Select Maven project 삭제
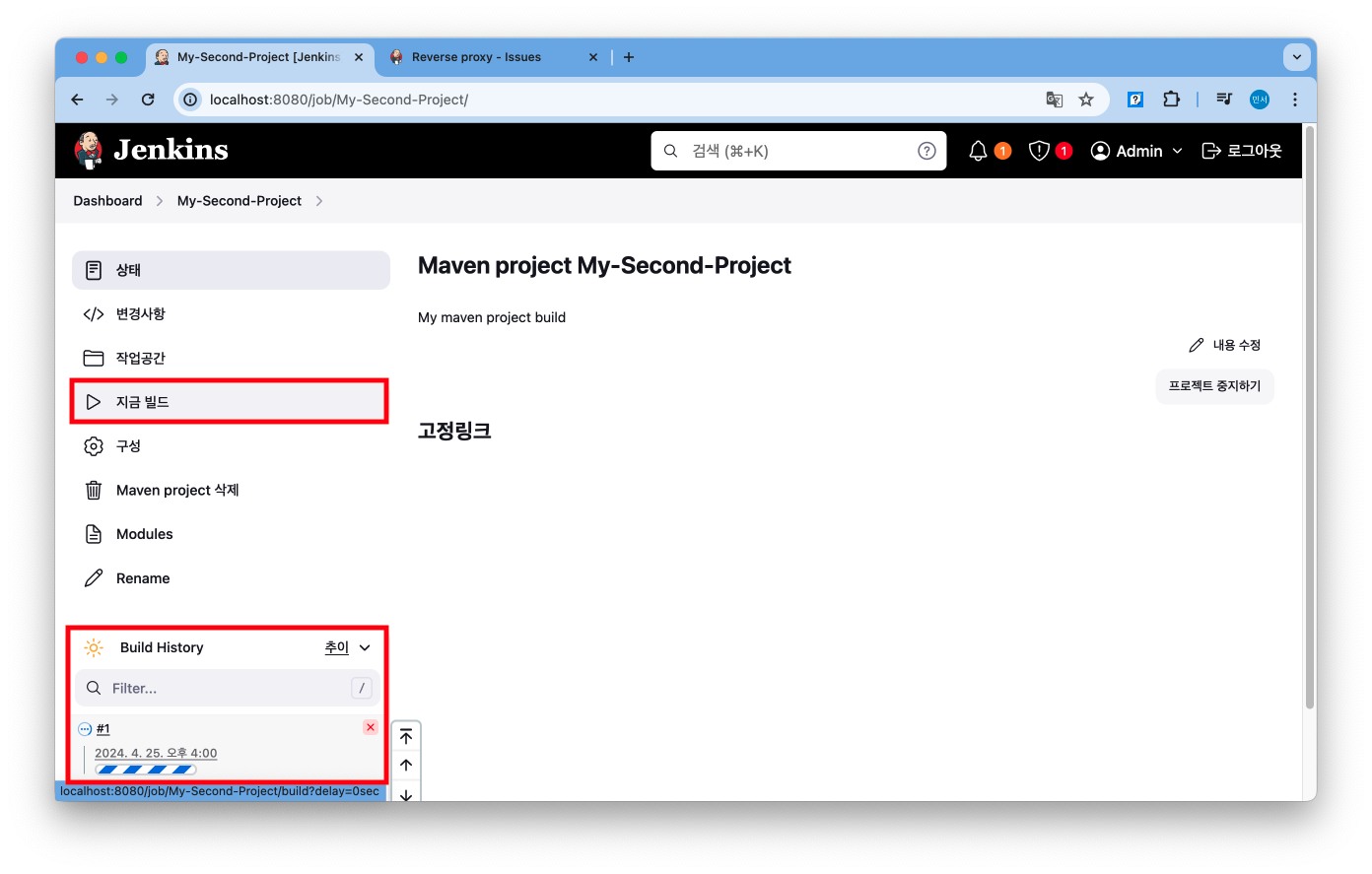The width and height of the screenshot is (1372, 874). tap(231, 490)
